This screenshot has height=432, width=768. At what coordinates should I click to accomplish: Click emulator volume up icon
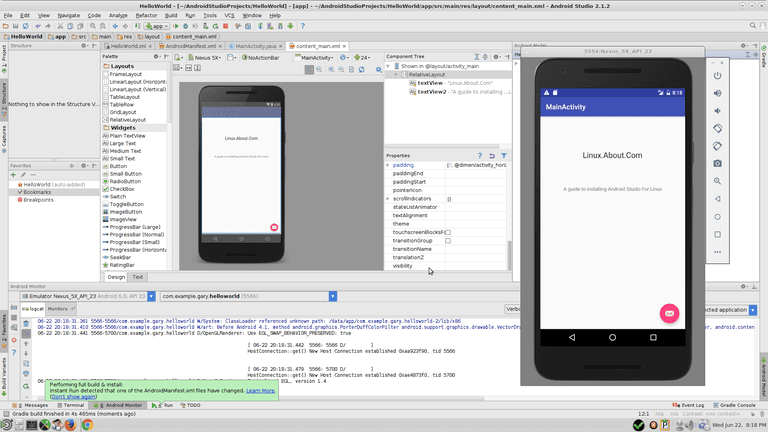(717, 93)
